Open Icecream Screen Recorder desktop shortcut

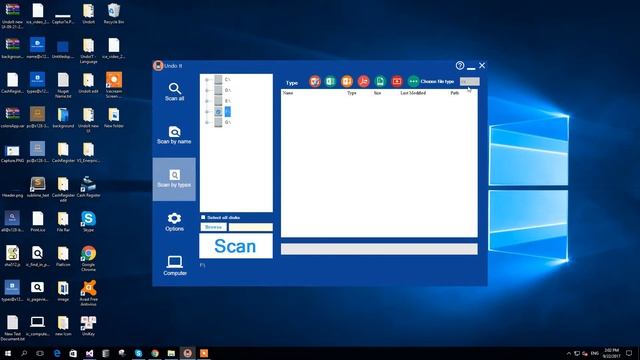tap(113, 84)
